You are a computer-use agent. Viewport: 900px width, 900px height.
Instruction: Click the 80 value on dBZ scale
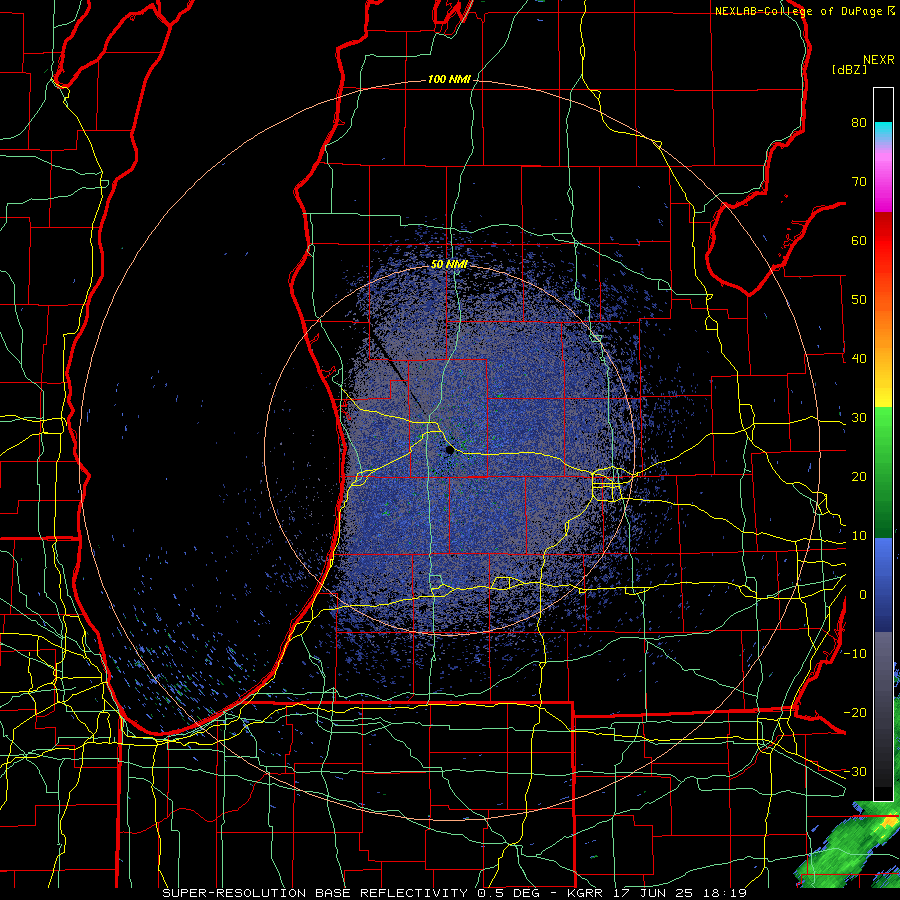coord(859,122)
